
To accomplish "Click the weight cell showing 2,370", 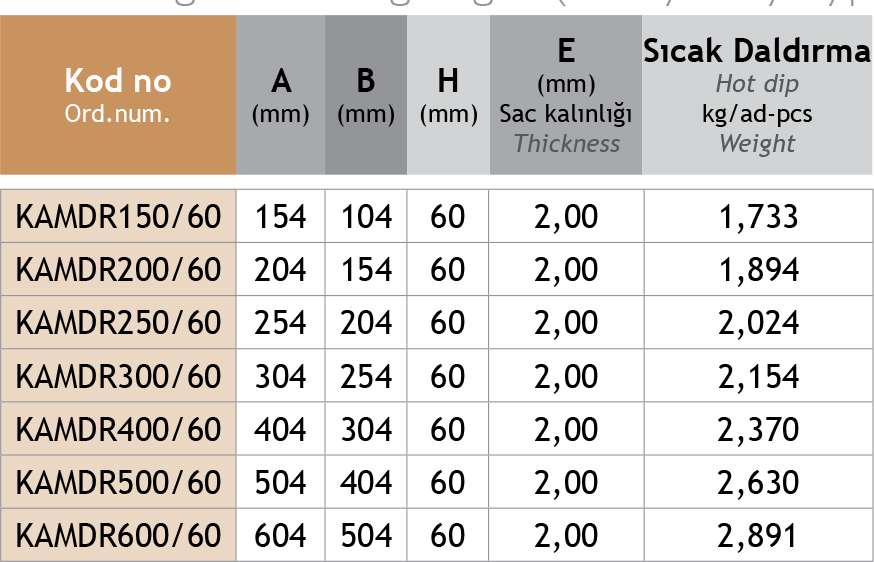I will (759, 429).
